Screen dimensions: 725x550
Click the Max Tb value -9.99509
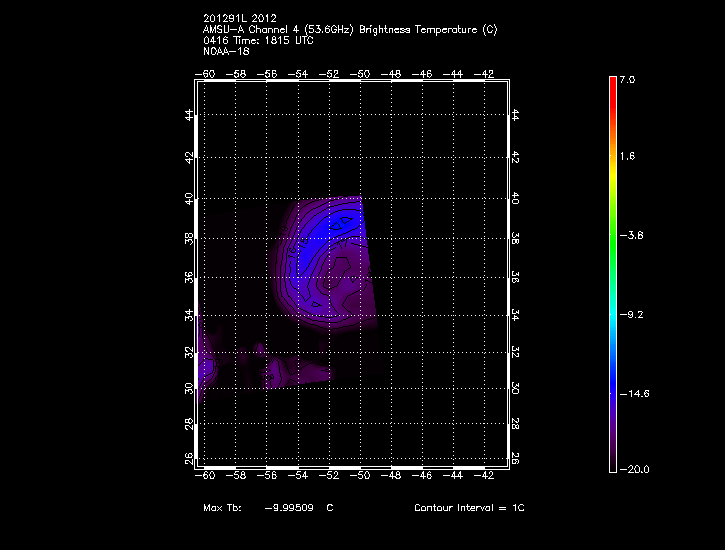289,508
